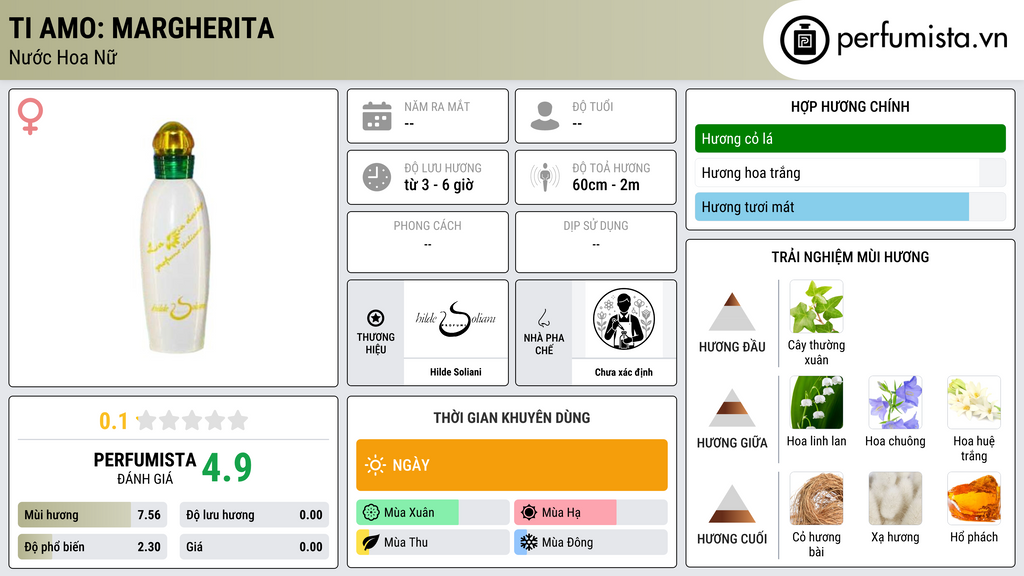Click the Dịp sử dụng occasion box
Image resolution: width=1024 pixels, height=576 pixels.
point(596,242)
